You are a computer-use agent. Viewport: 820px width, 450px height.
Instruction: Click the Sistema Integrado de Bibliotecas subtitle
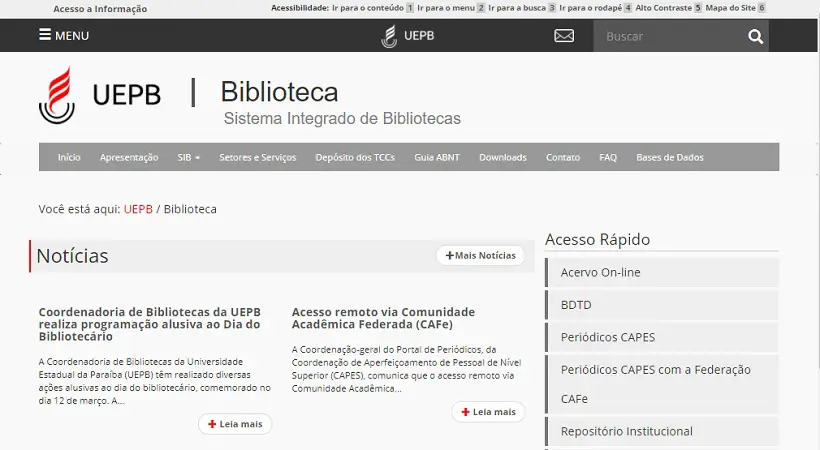[342, 118]
